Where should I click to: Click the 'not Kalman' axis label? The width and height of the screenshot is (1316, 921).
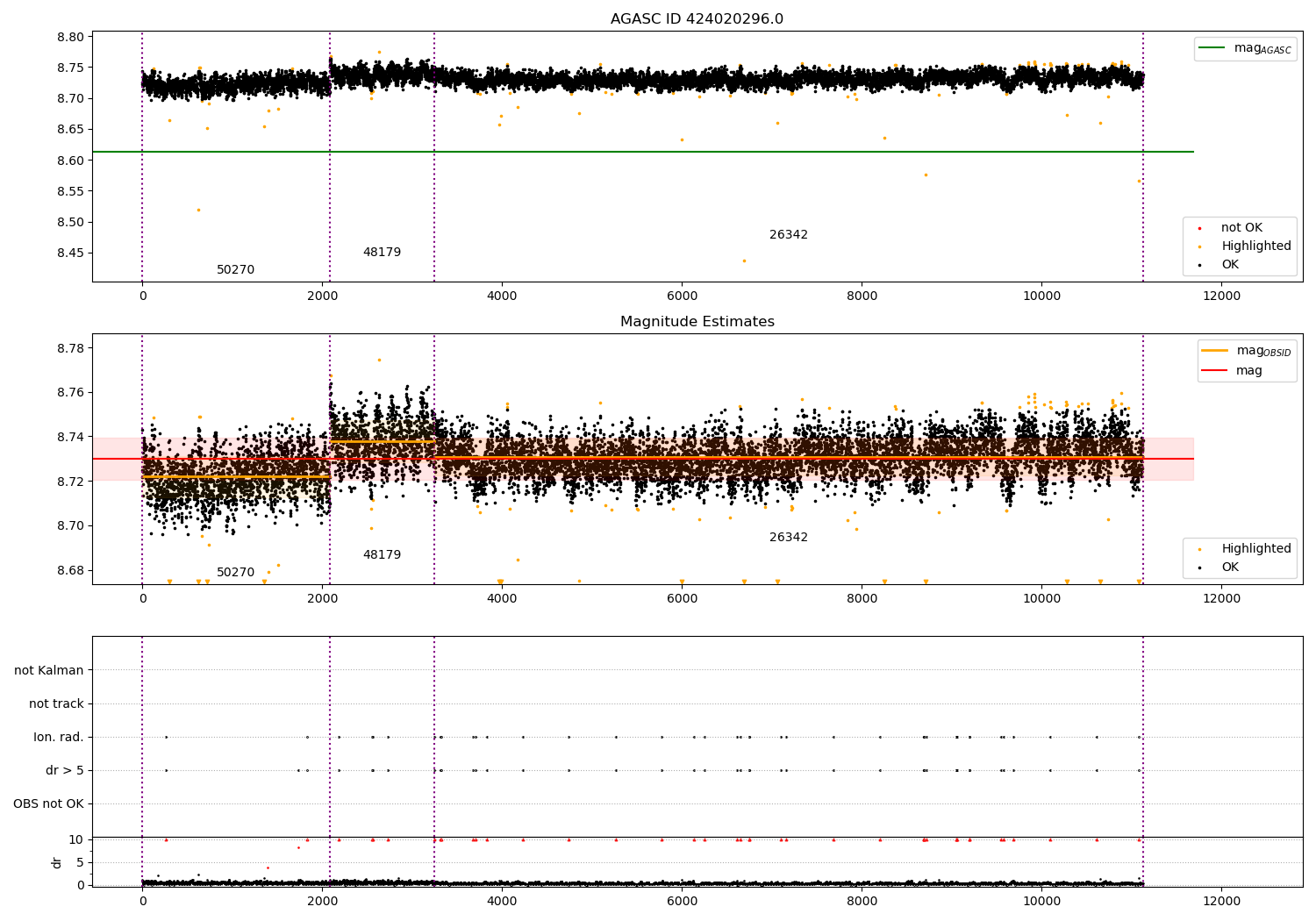[x=49, y=671]
